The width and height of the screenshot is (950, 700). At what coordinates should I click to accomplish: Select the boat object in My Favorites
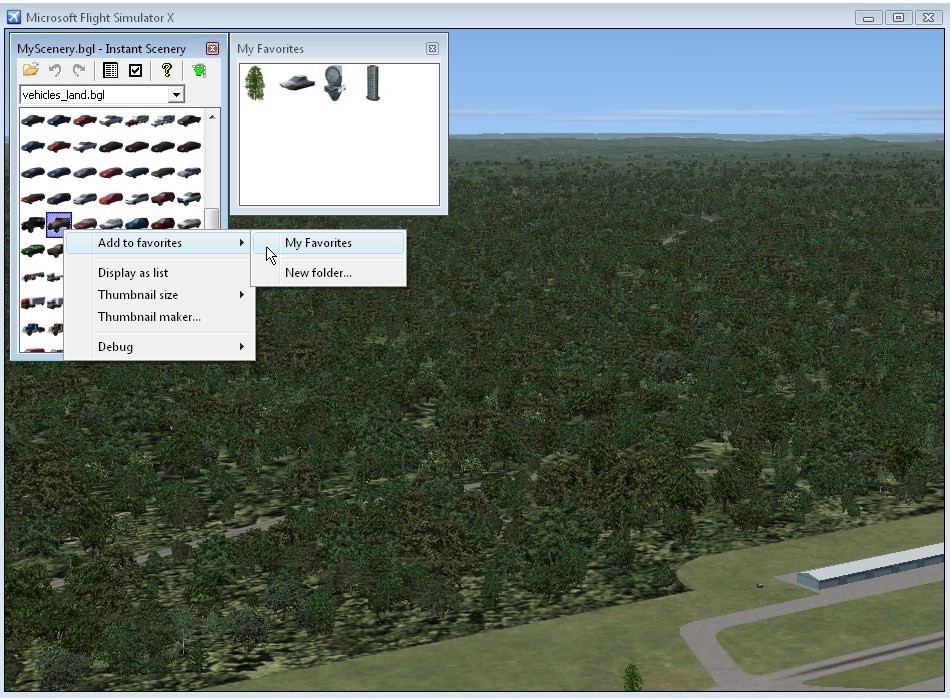tap(296, 84)
